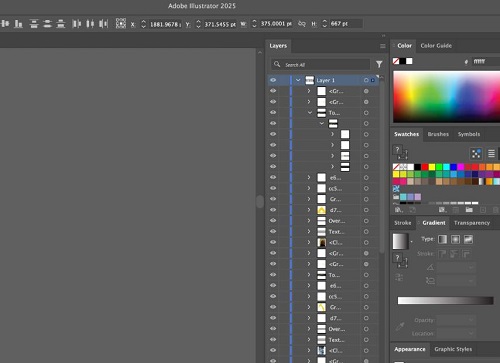
Task: Click the vertical align bottom icon
Action: pyautogui.click(x=18, y=24)
